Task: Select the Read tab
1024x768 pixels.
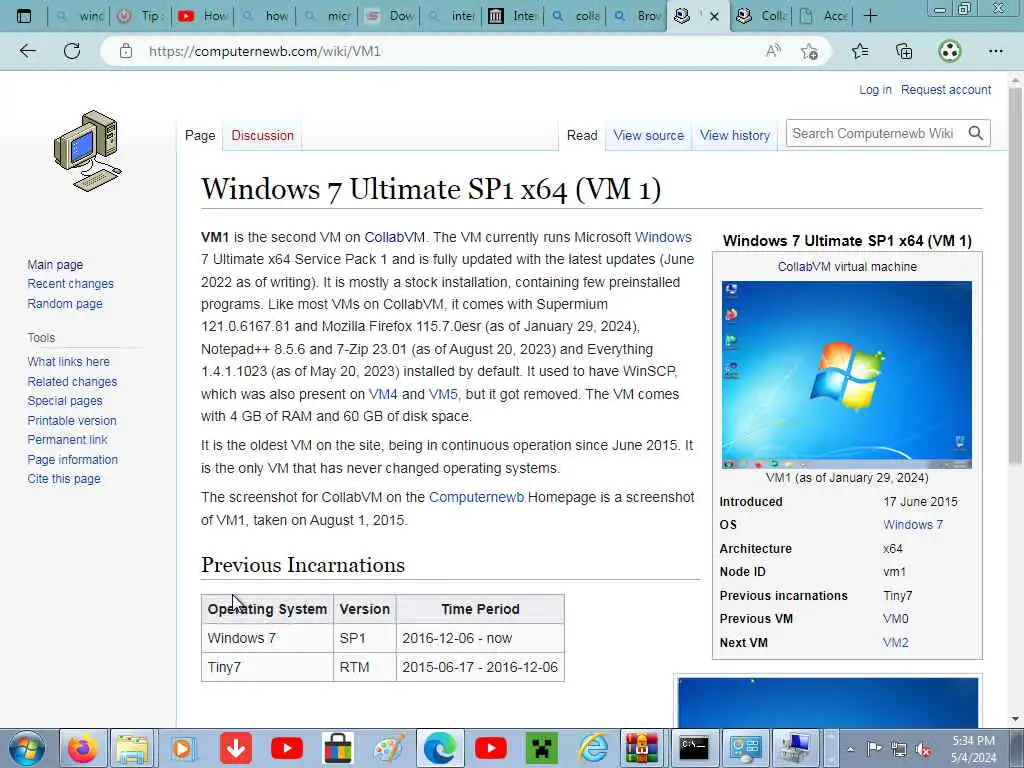Action: (582, 135)
